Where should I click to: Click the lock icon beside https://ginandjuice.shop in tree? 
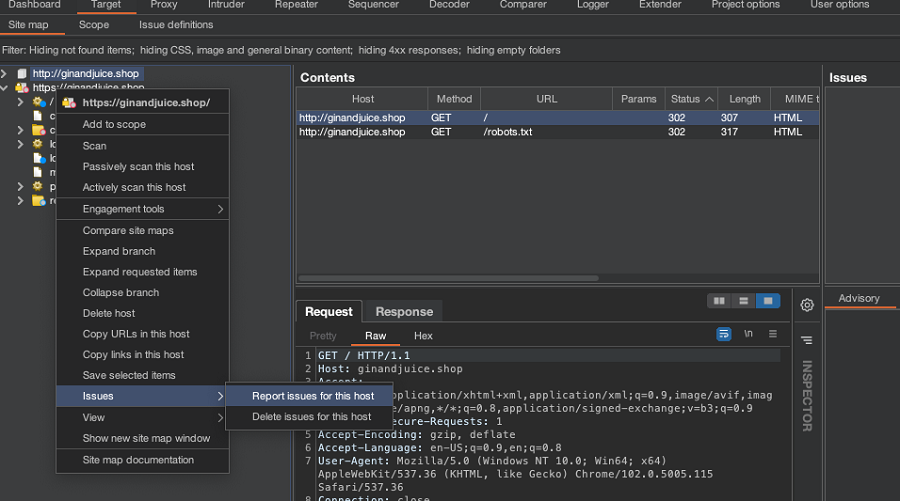coord(21,88)
